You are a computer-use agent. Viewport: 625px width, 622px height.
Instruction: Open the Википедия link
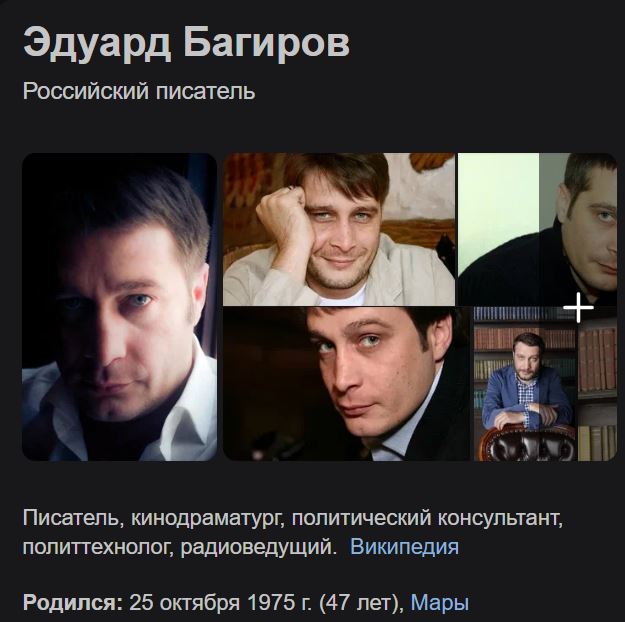pos(404,546)
